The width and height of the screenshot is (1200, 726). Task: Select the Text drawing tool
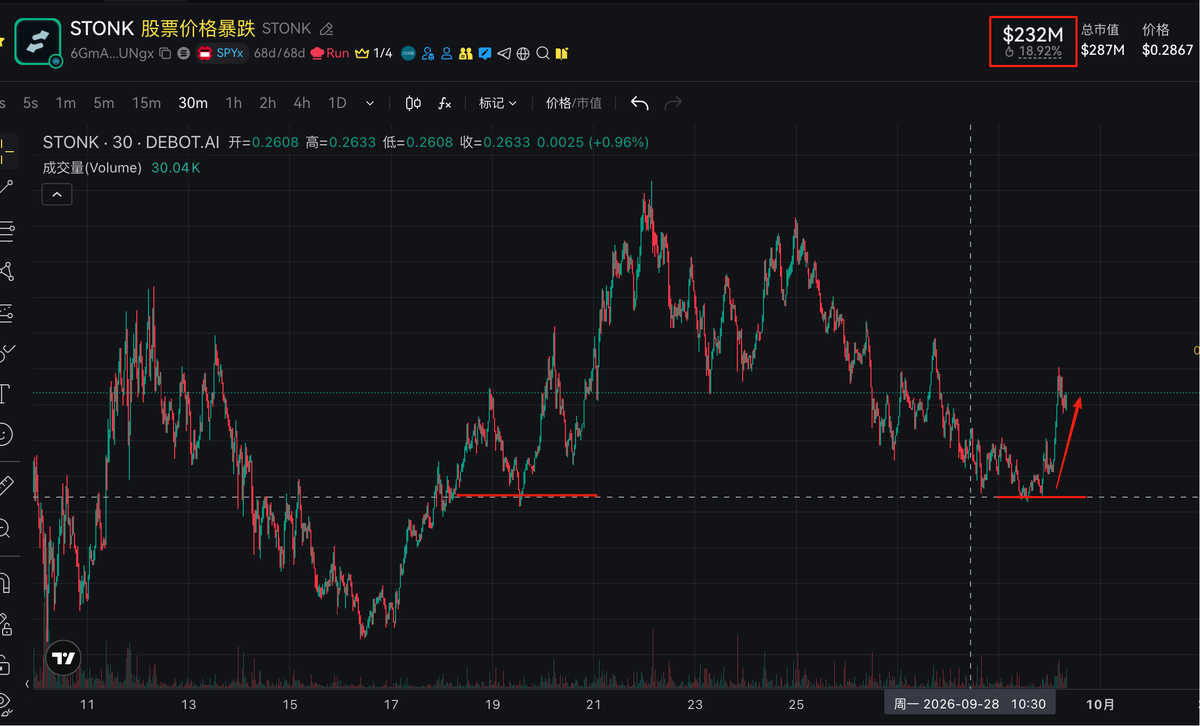pos(6,392)
